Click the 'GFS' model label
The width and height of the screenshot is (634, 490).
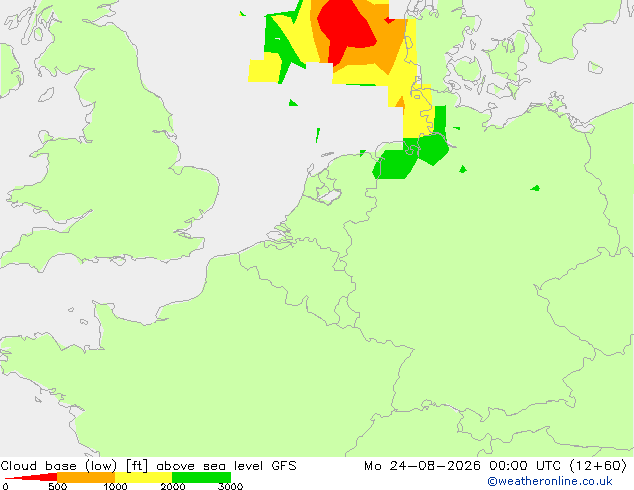pyautogui.click(x=284, y=466)
